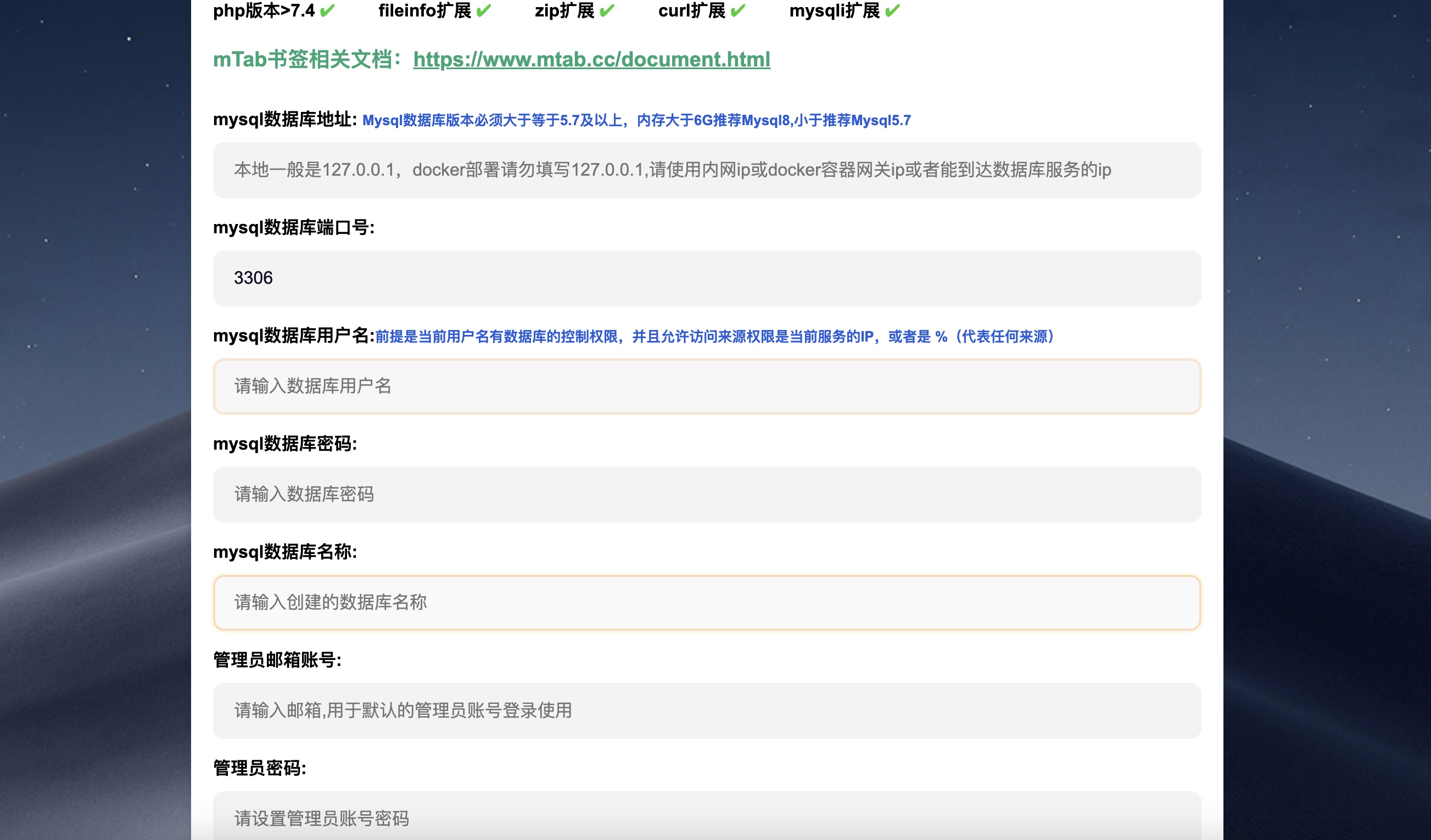The image size is (1431, 840).
Task: Click the admin email account input
Action: (x=706, y=710)
